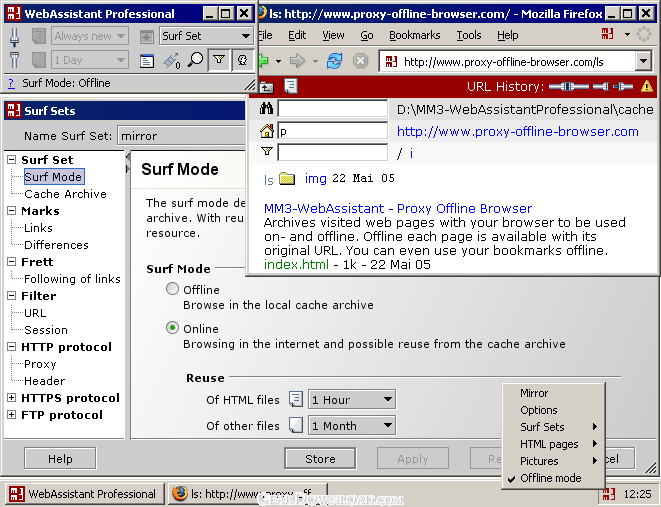Click the window icon left of Surf Set combo
This screenshot has height=507, width=661.
(146, 37)
